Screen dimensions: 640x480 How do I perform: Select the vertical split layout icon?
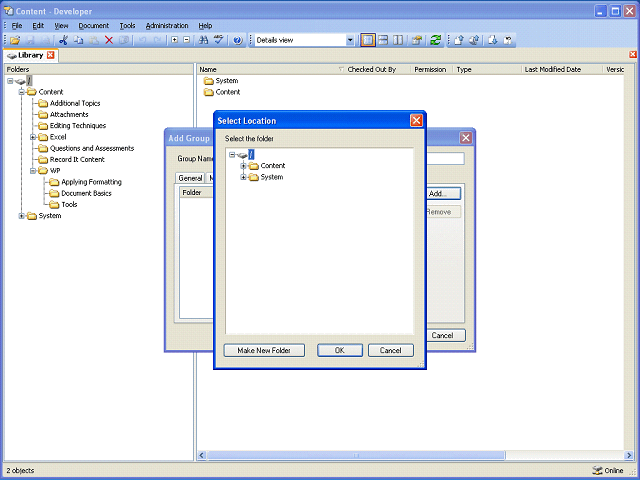pyautogui.click(x=398, y=40)
